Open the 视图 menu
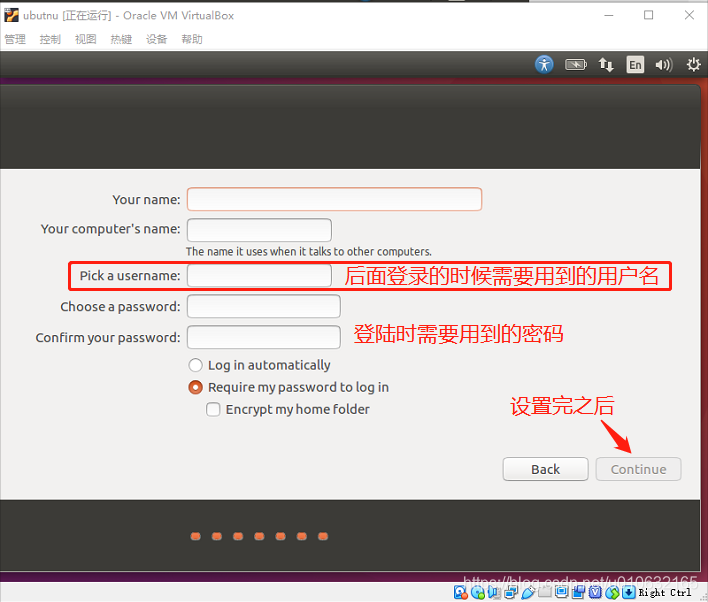708x602 pixels. tap(86, 39)
